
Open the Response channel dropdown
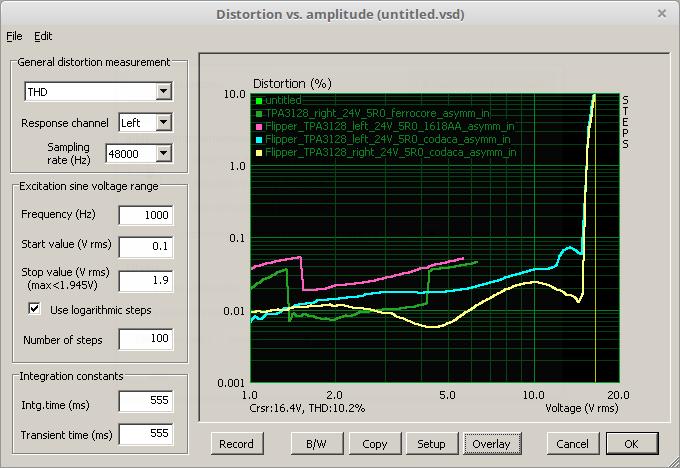point(163,123)
